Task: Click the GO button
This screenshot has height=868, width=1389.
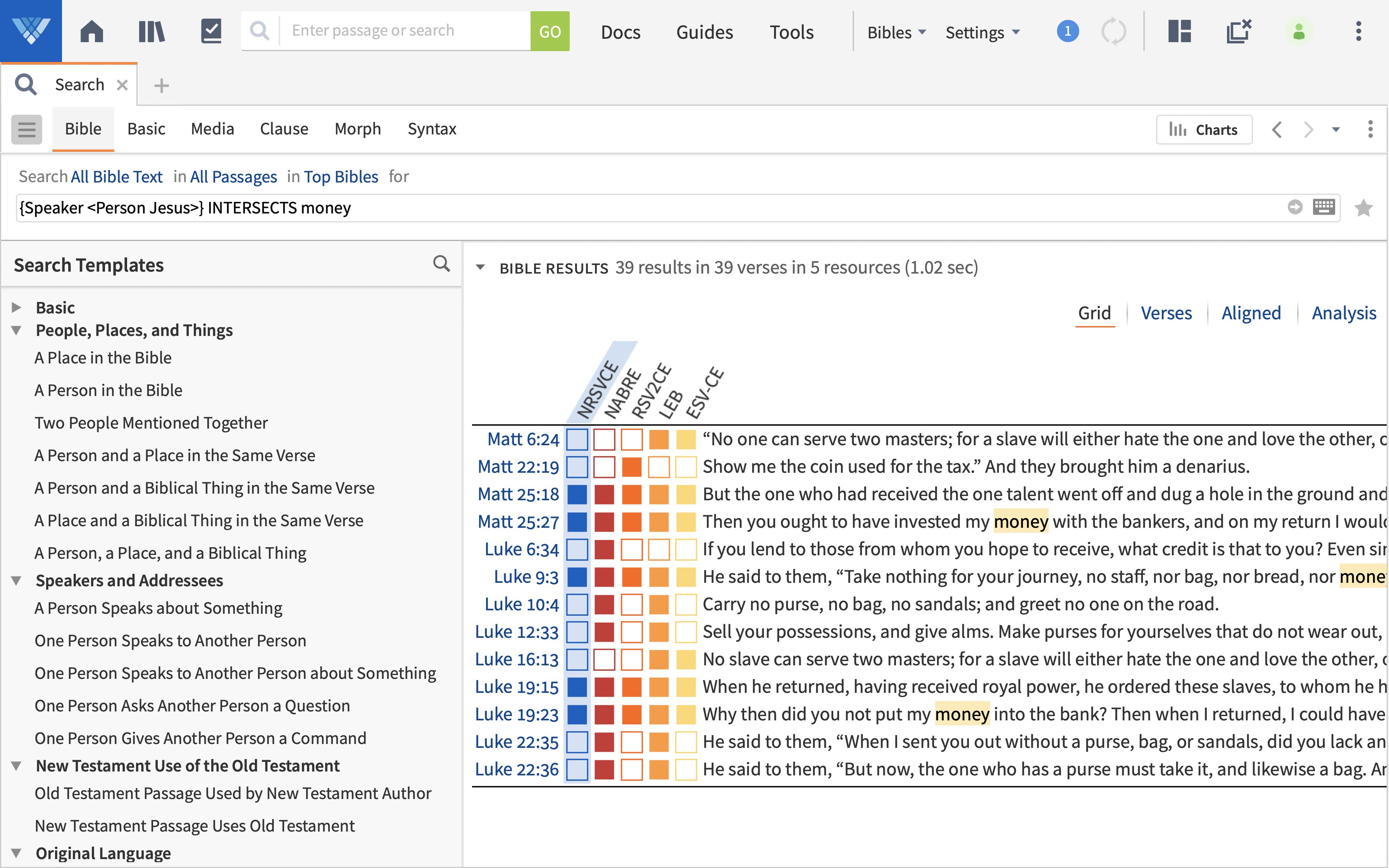Action: pos(550,31)
